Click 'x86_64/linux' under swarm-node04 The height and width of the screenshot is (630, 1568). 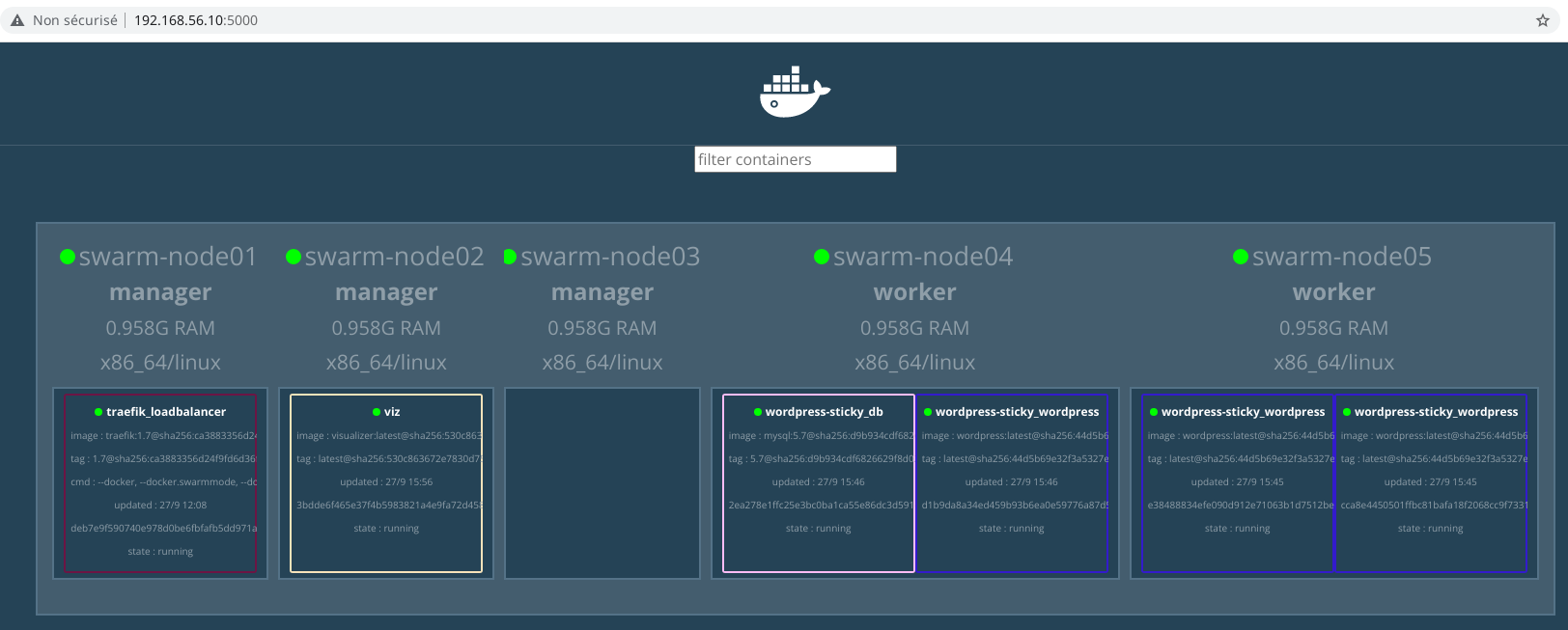tap(915, 363)
